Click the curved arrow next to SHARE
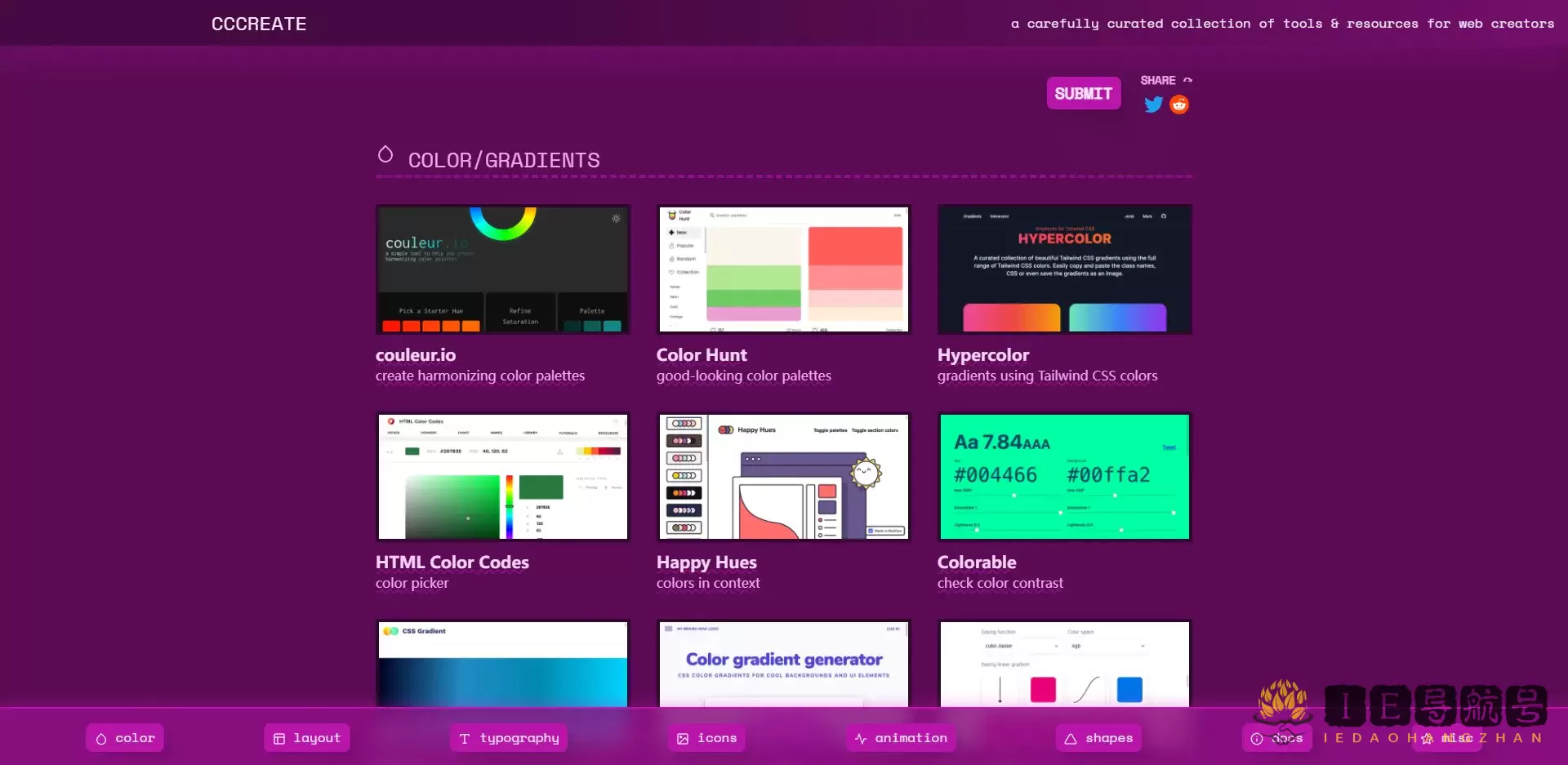 pos(1188,79)
